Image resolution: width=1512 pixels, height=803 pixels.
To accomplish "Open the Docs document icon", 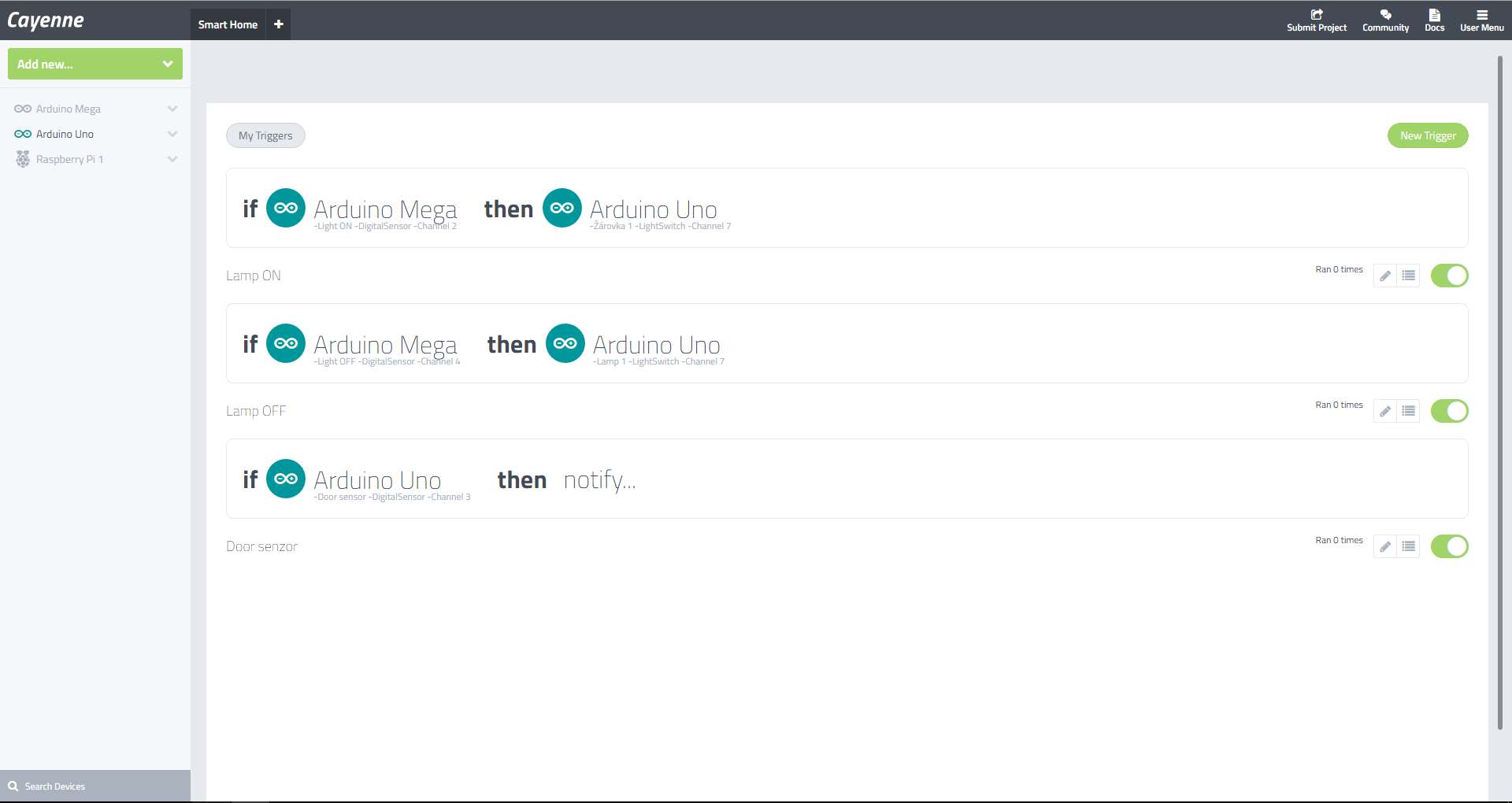I will (x=1435, y=15).
